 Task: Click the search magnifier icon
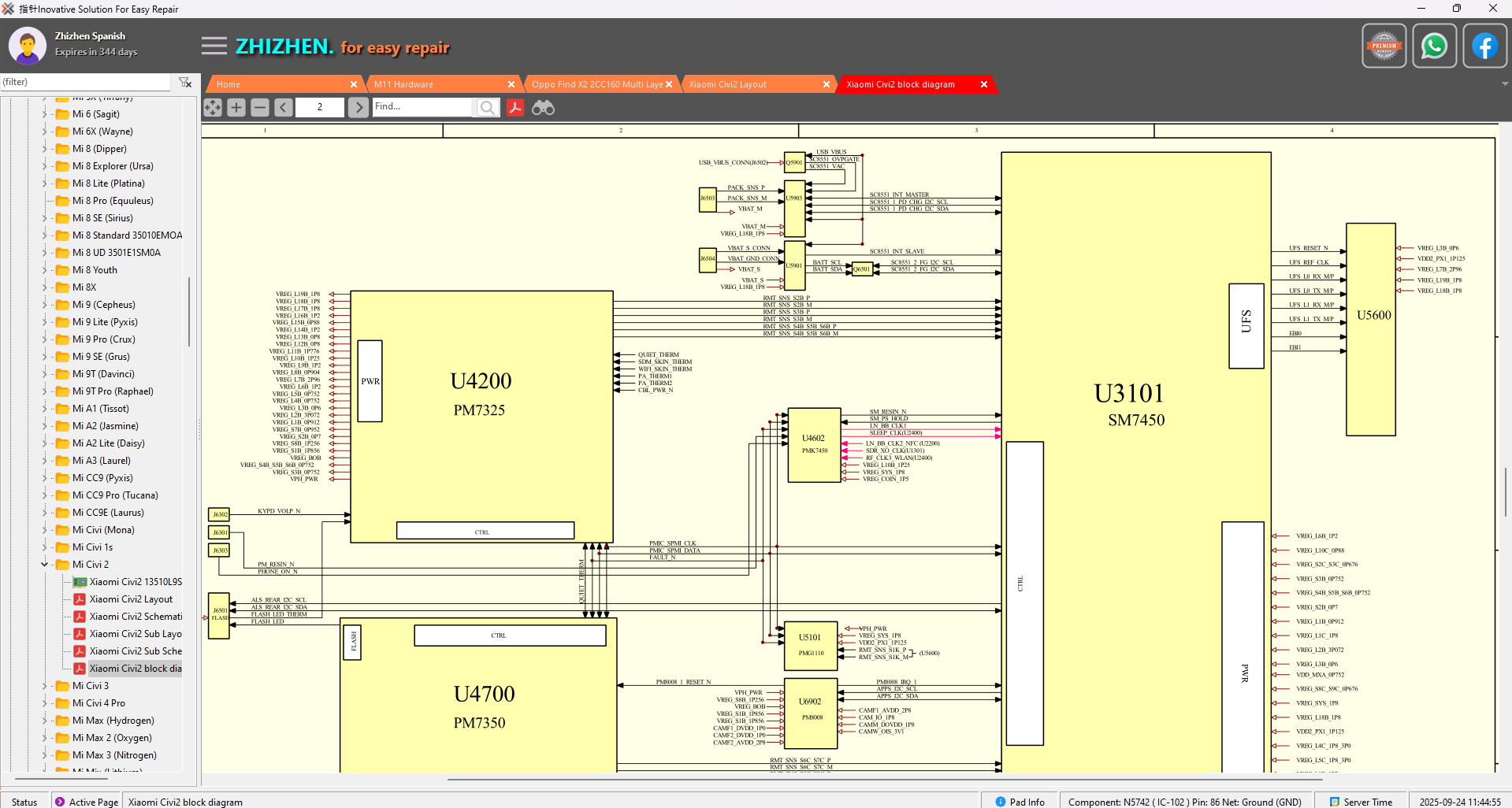pyautogui.click(x=488, y=107)
